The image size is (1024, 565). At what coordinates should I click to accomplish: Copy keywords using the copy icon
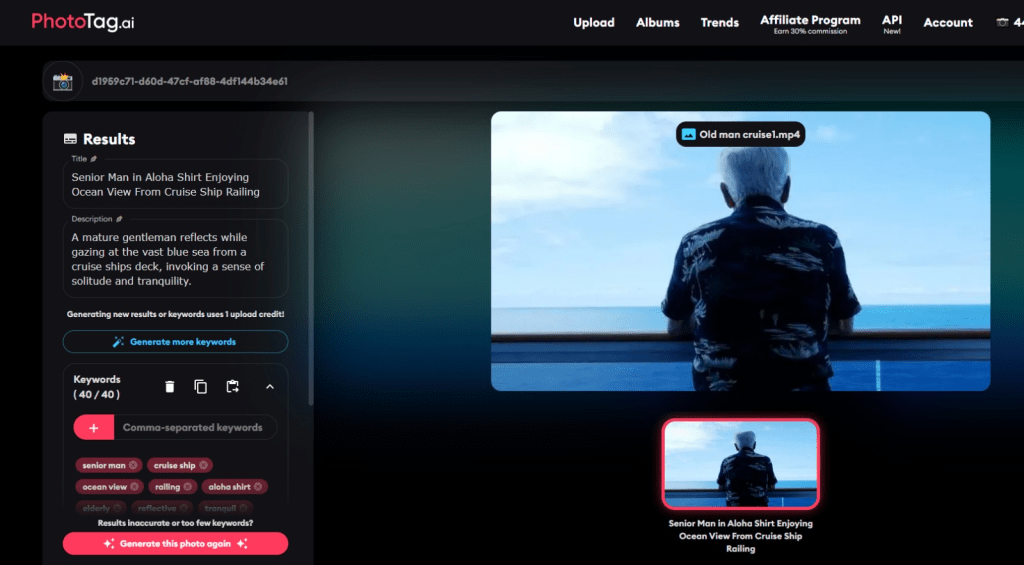pos(201,387)
